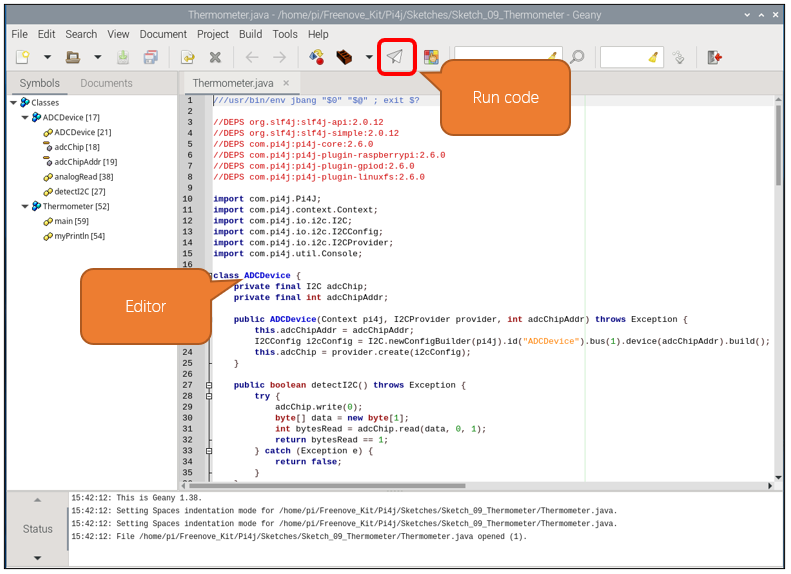791x574 pixels.
Task: Open the Edit menu
Action: [46, 34]
